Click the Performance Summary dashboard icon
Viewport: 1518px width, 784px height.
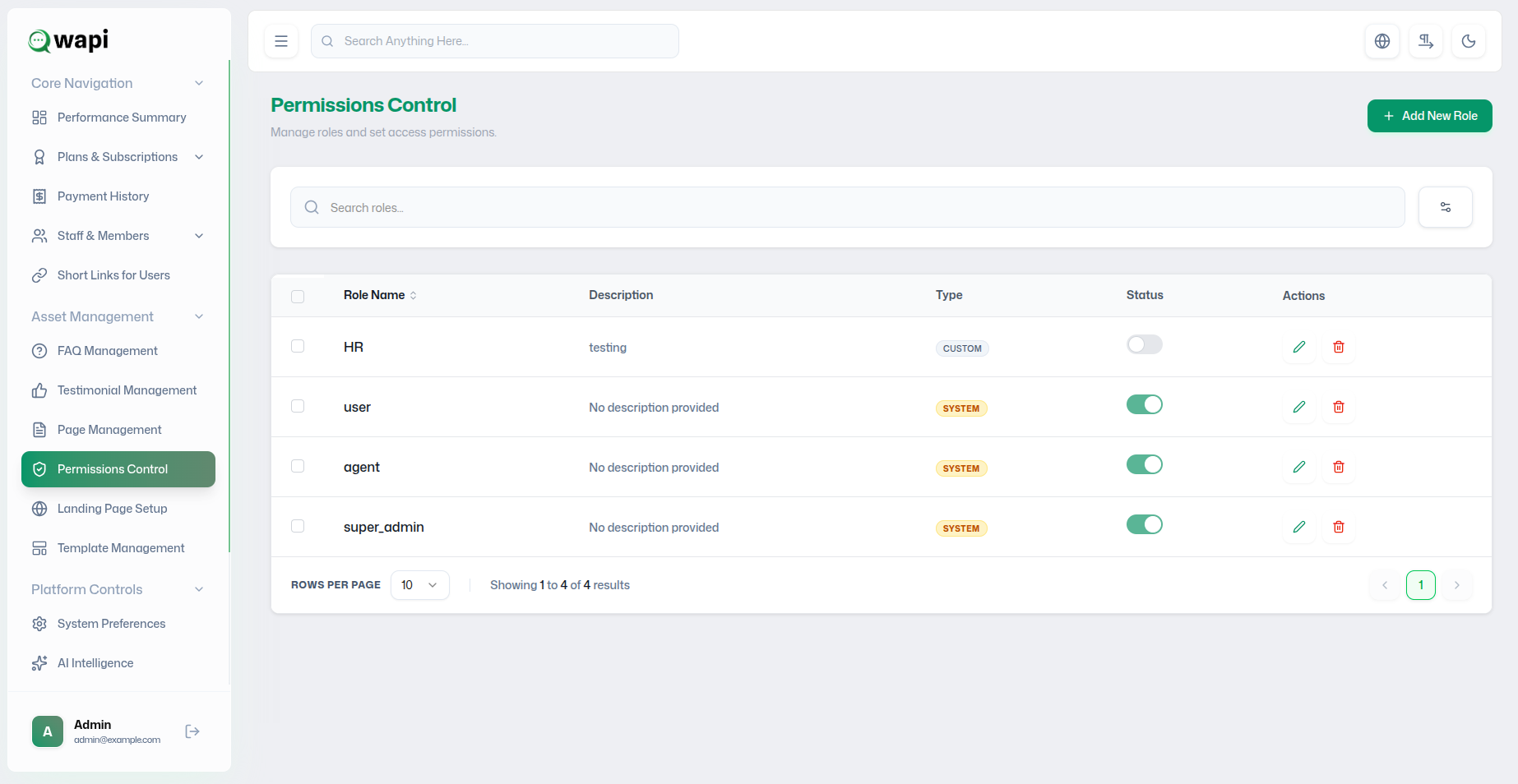pyautogui.click(x=39, y=118)
